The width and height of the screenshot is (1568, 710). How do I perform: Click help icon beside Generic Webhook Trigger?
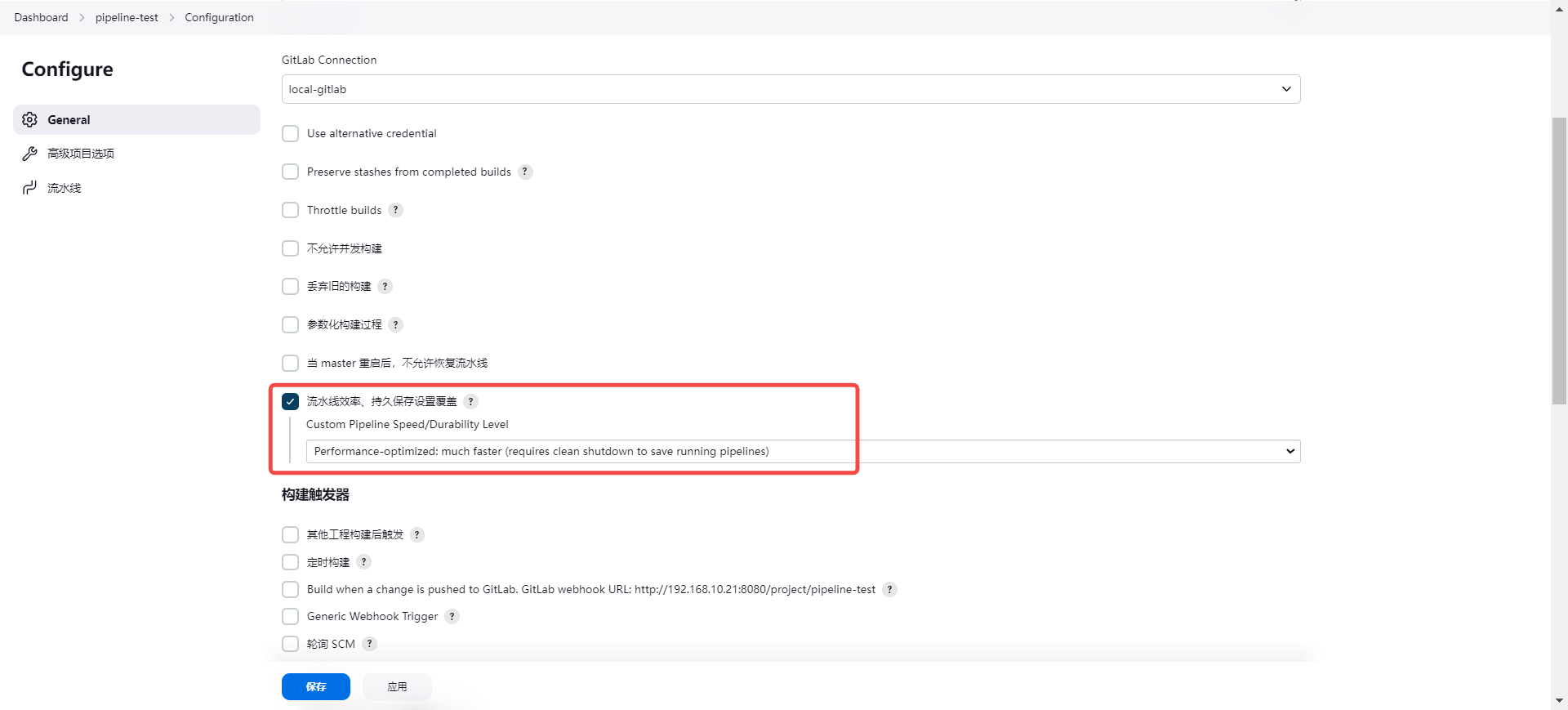(452, 617)
